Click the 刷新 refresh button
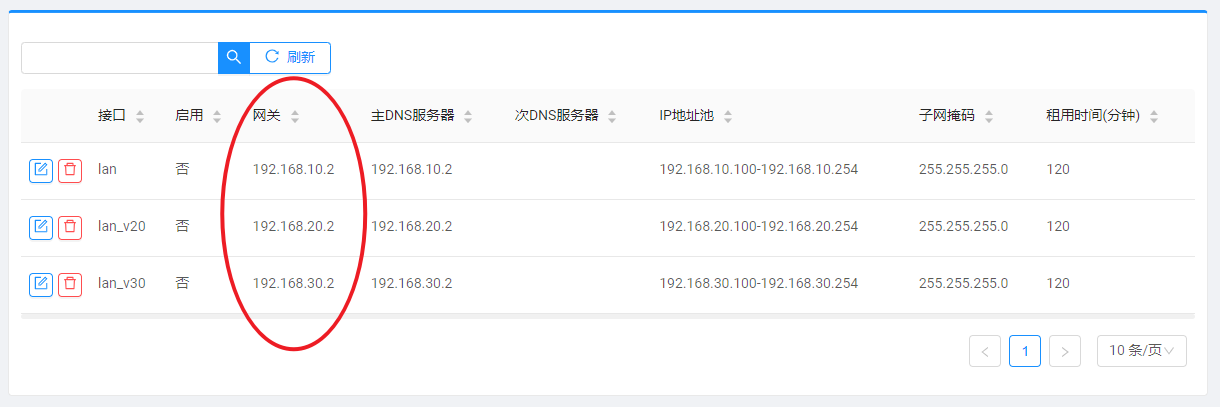This screenshot has height=407, width=1220. [290, 58]
